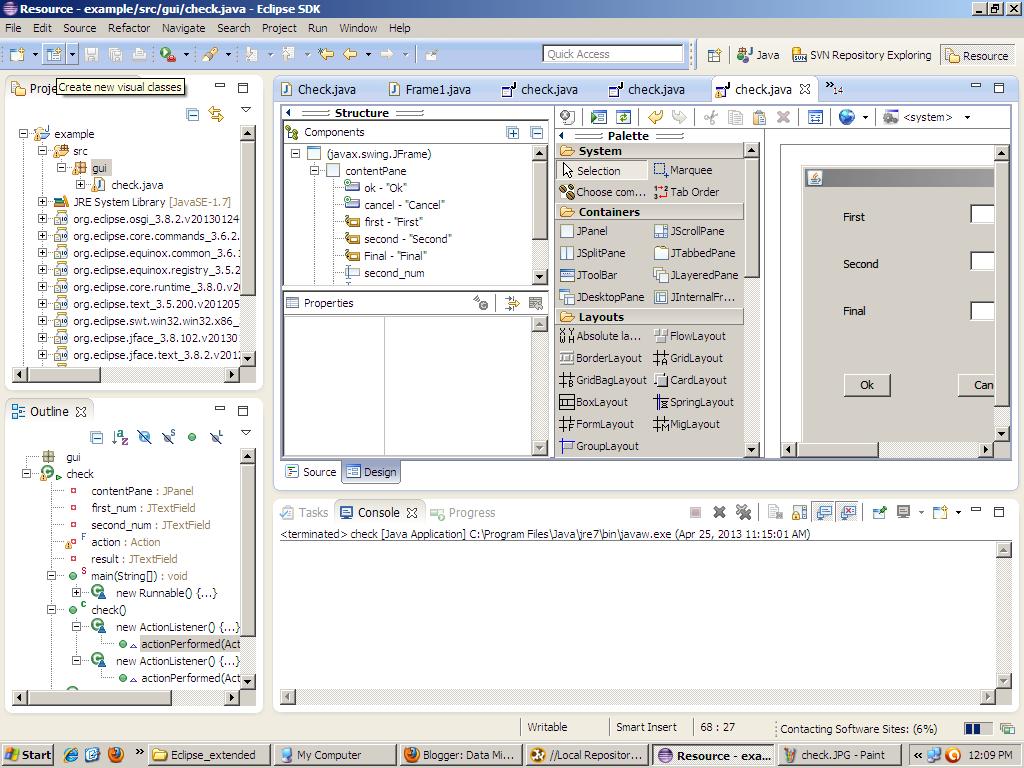Toggle show console on standard error
1024x768 pixels.
pos(848,512)
